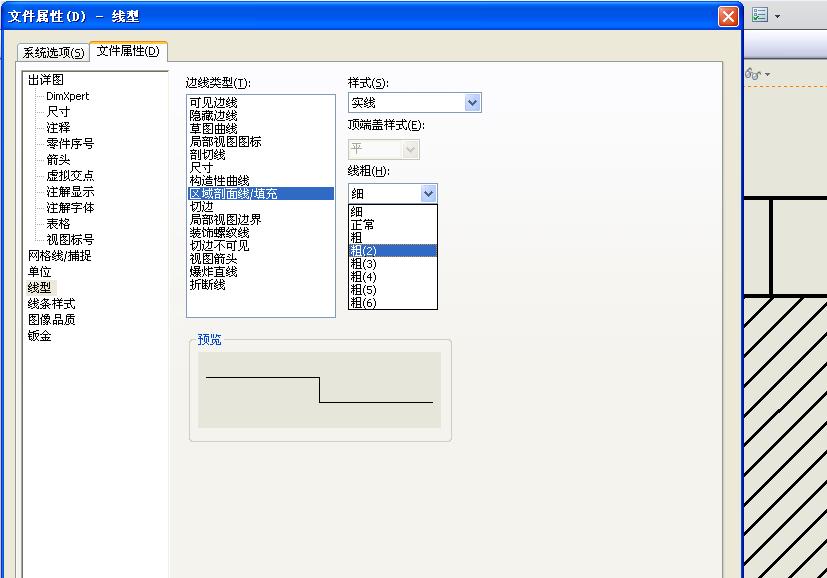This screenshot has height=578, width=827.
Task: Select 虚拟交点 in the tree
Action: tap(70, 176)
